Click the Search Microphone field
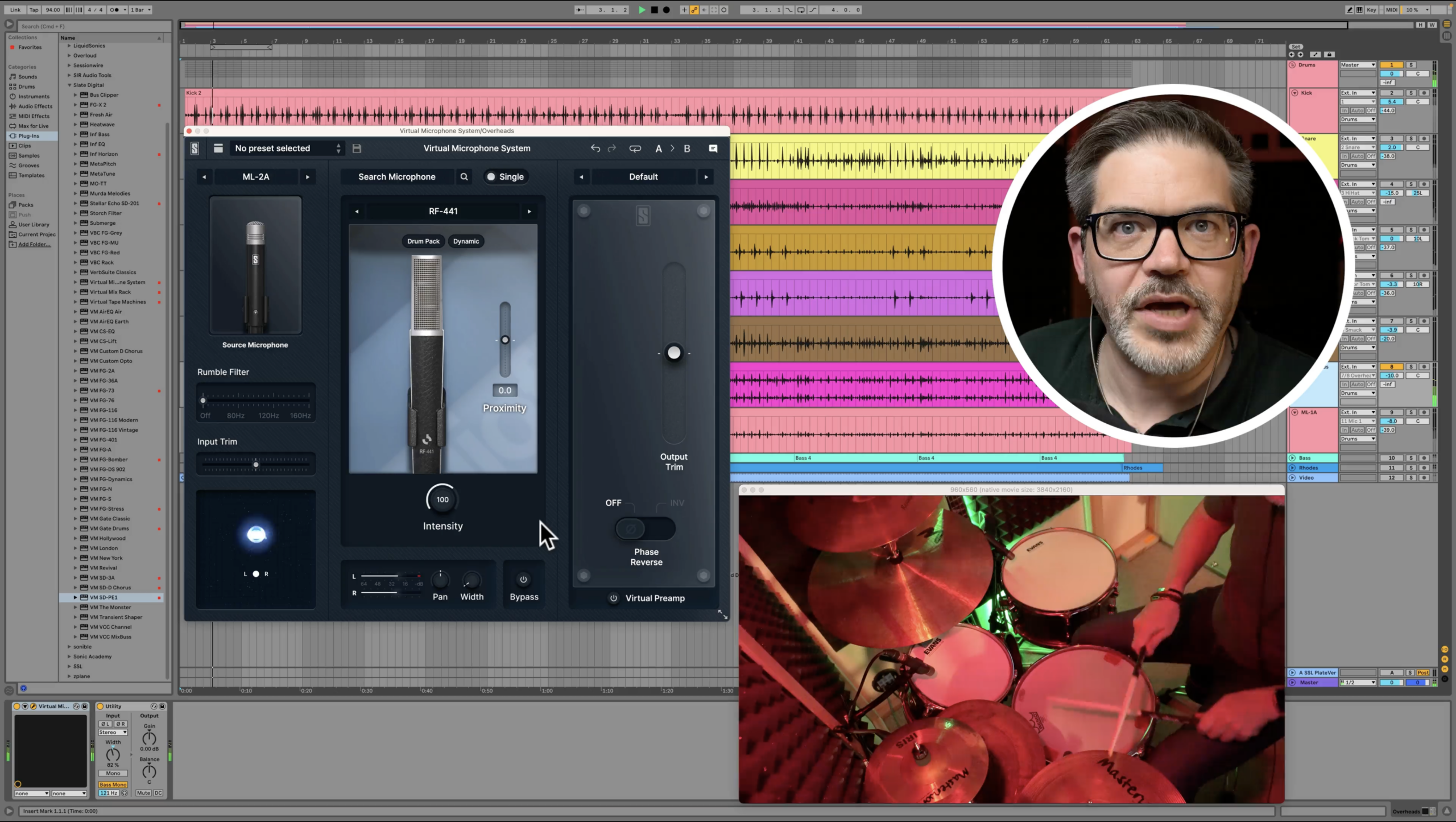Viewport: 1456px width, 822px height. [x=397, y=177]
